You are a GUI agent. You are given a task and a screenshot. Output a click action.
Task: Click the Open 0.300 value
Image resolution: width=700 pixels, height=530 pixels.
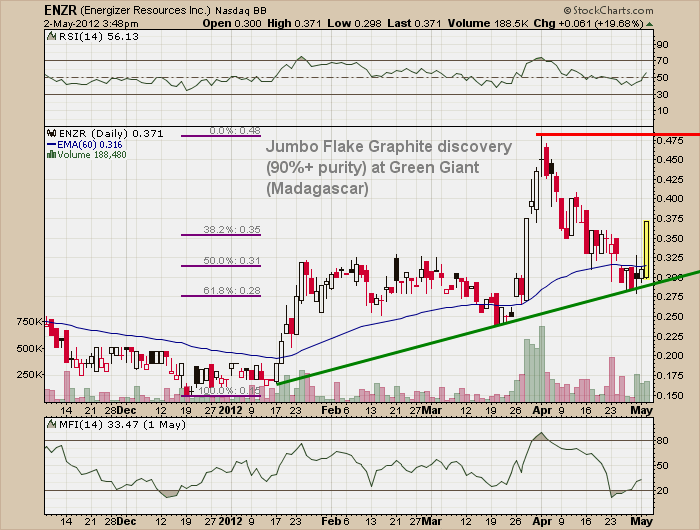pos(232,23)
